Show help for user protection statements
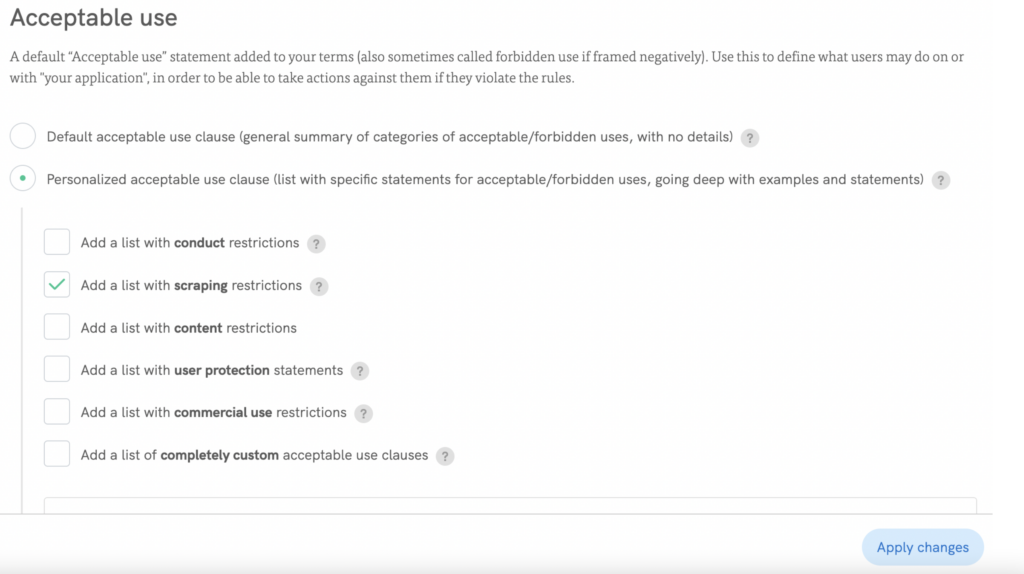Image resolution: width=1024 pixels, height=574 pixels. point(360,371)
